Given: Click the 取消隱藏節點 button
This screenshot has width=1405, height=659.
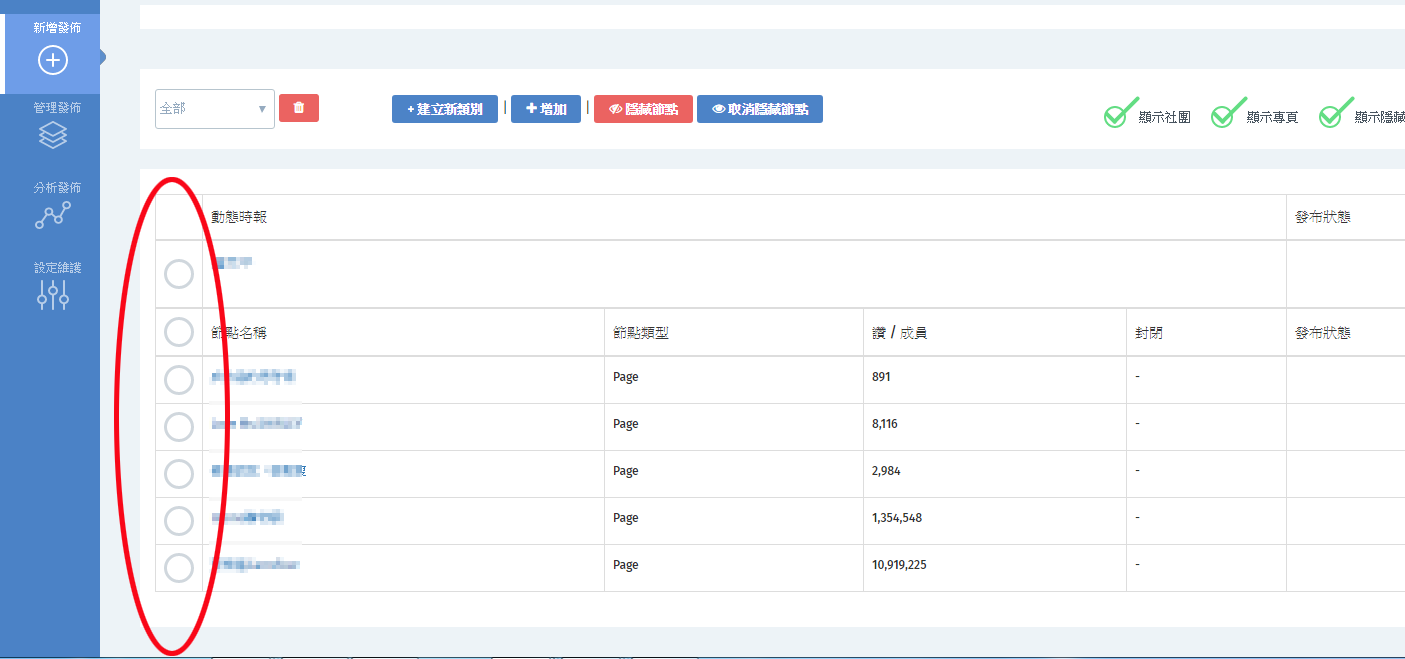Looking at the screenshot, I should (x=759, y=109).
